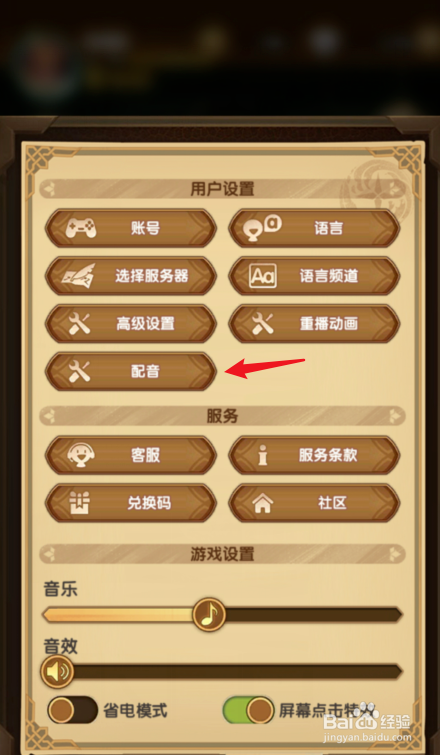Tap the speech bubble icon on 语言
Viewport: 440px width, 755px height.
(263, 227)
